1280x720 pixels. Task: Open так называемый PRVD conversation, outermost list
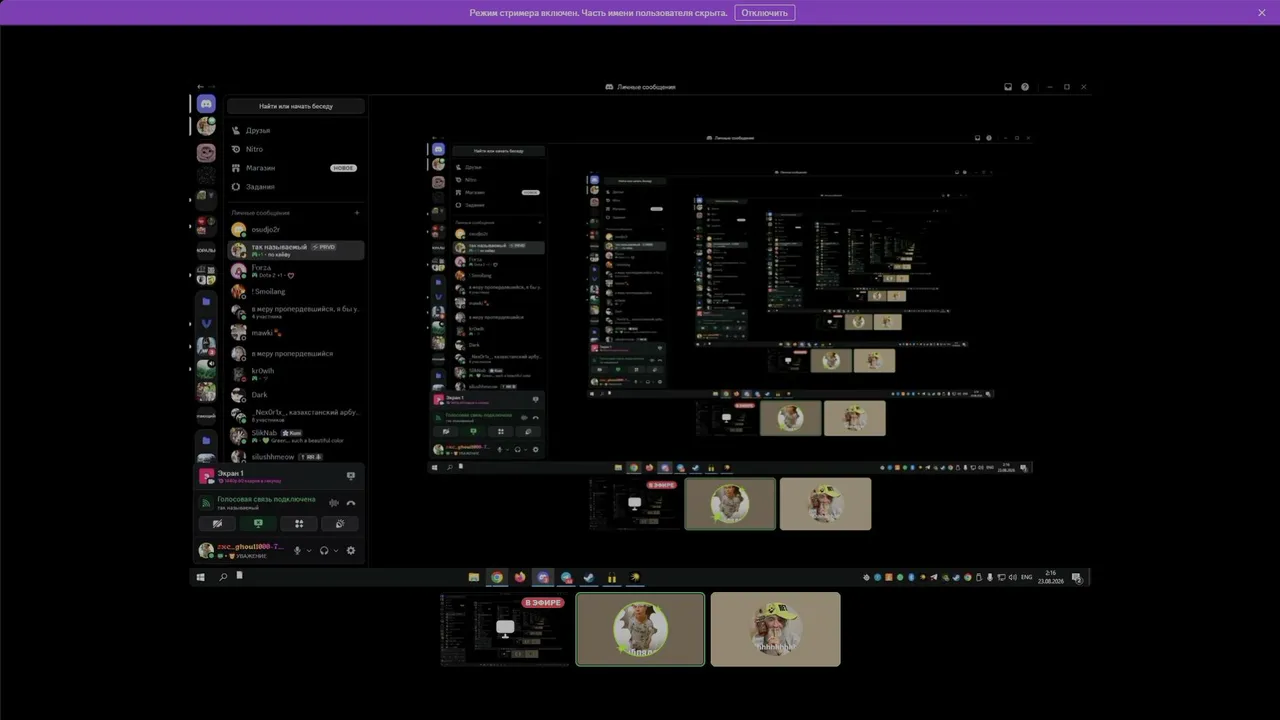[296, 250]
